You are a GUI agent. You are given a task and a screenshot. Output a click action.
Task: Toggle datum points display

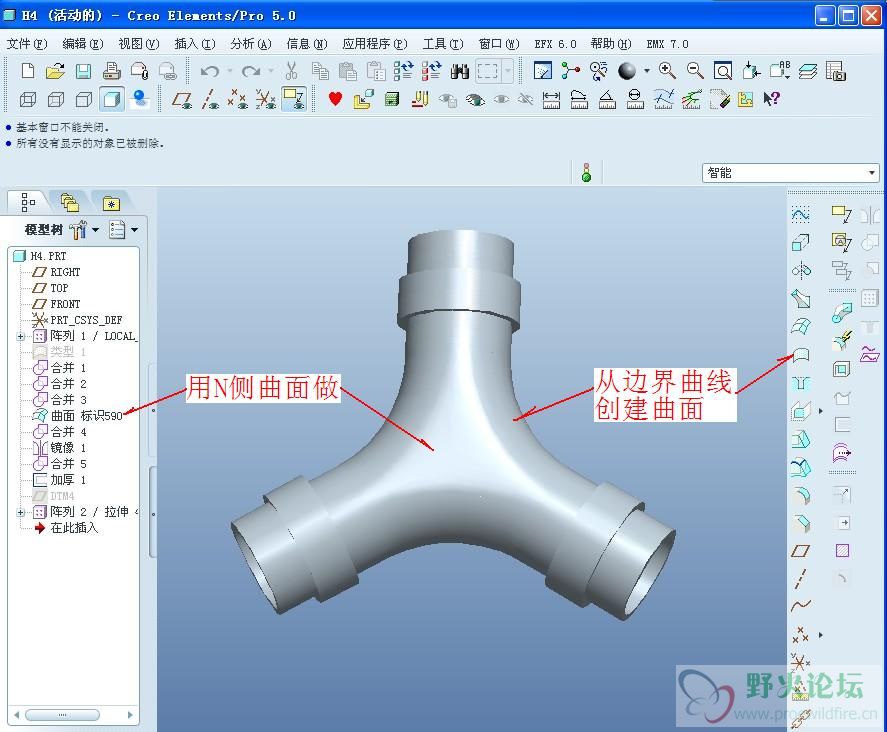(238, 100)
